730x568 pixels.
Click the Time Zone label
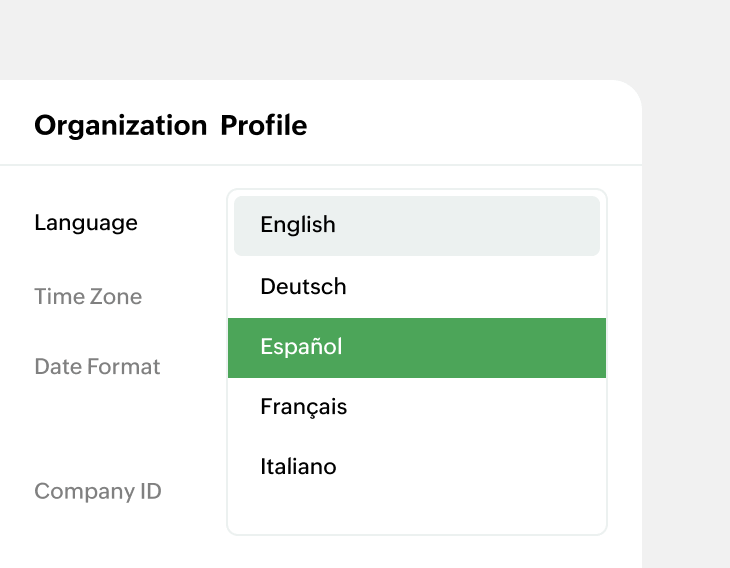coord(88,297)
